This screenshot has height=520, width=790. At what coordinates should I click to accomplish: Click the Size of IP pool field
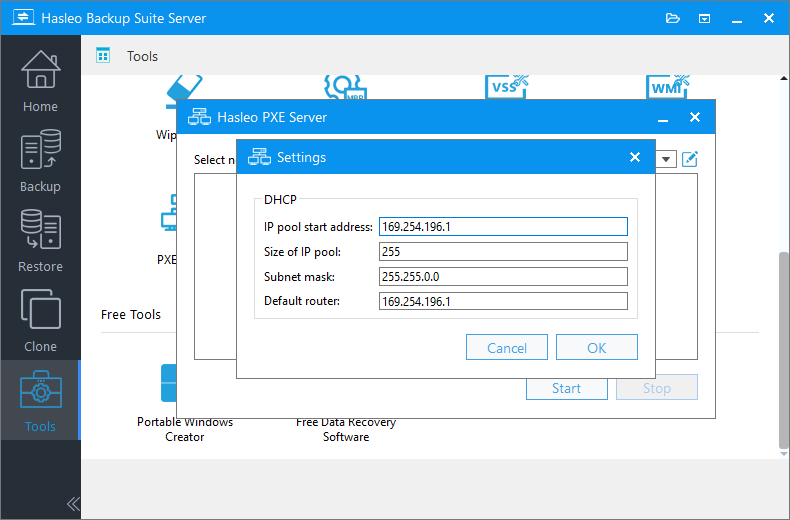503,251
